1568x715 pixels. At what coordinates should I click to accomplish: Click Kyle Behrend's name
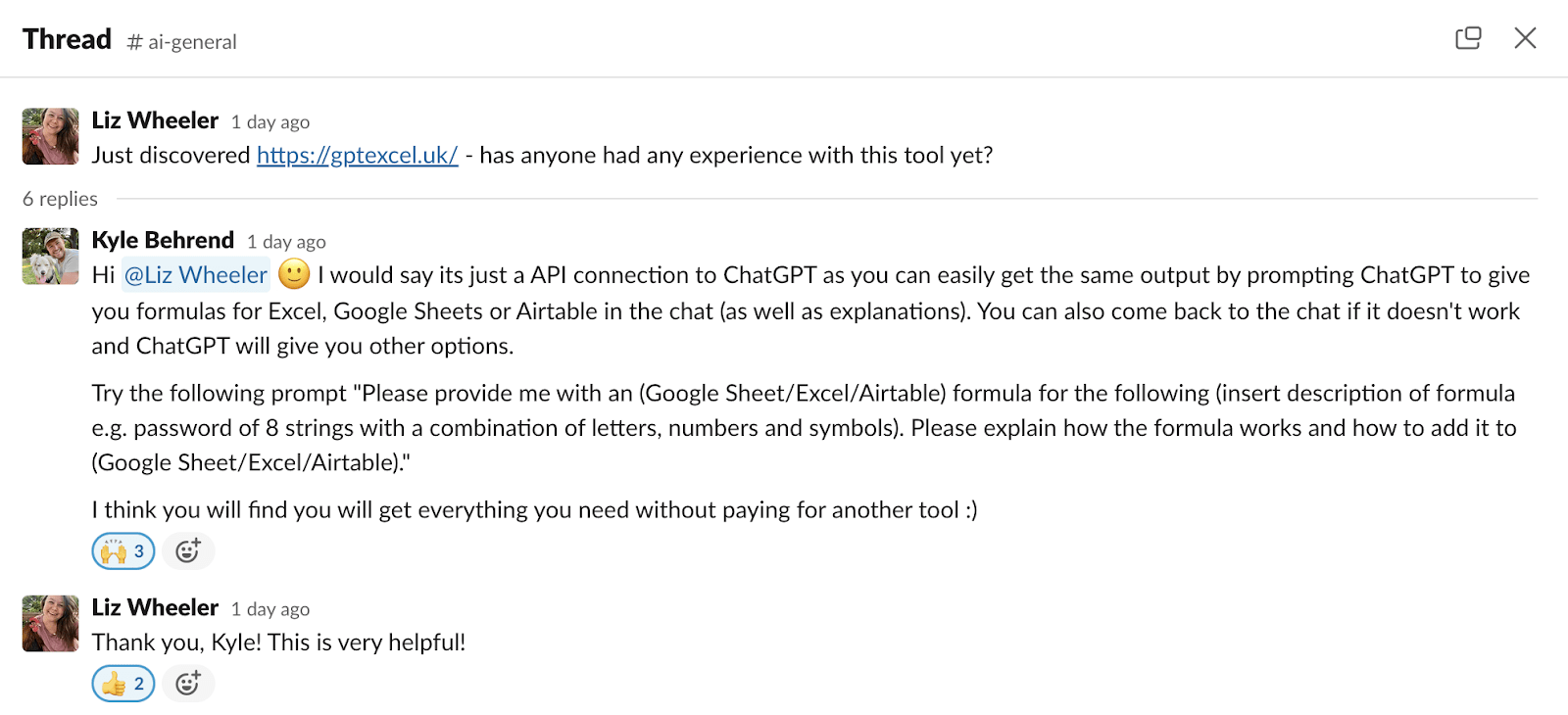[x=163, y=241]
